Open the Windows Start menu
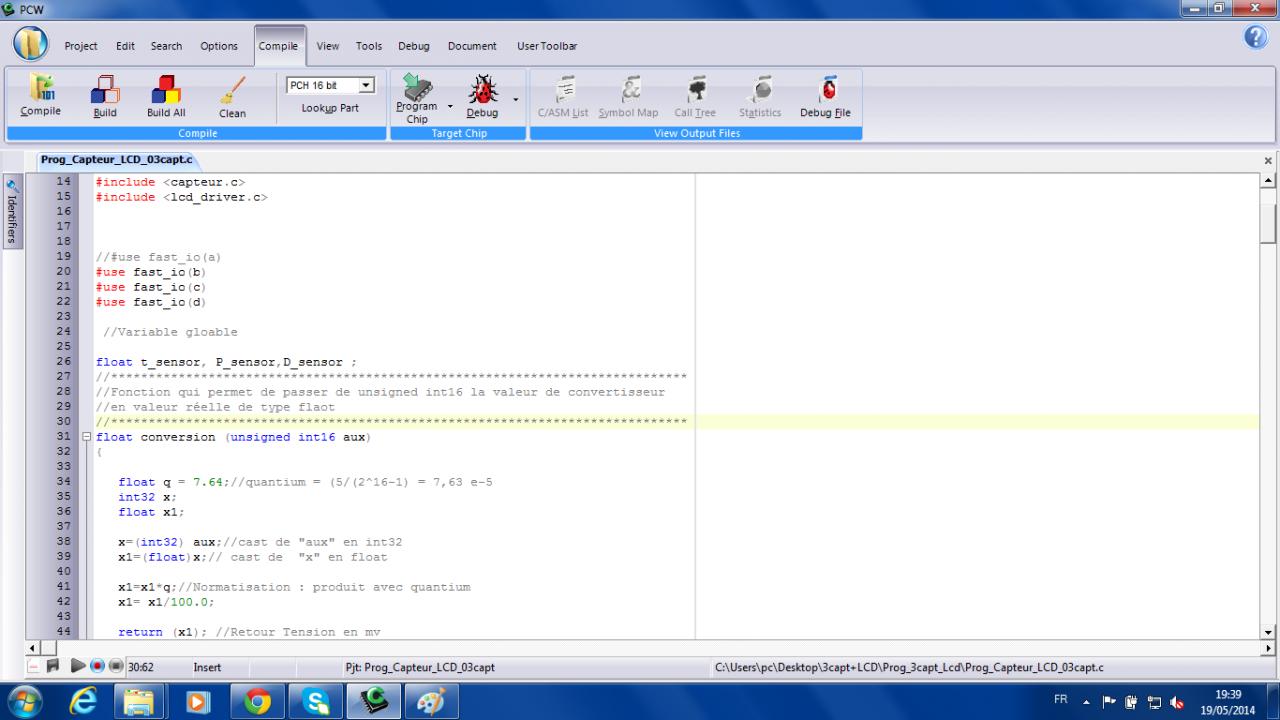The height and width of the screenshot is (720, 1280). 27,701
